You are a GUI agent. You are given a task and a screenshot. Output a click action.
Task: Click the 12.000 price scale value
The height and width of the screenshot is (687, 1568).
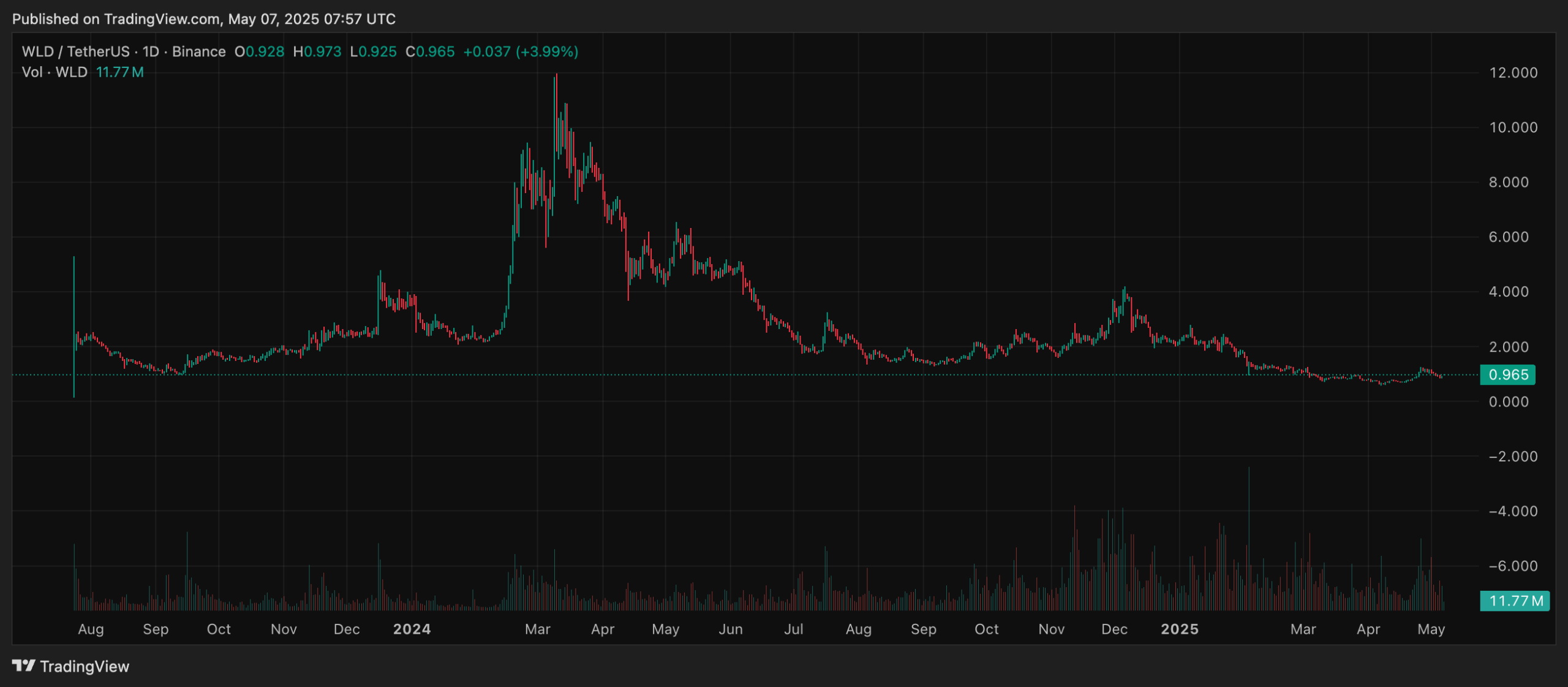(1513, 72)
